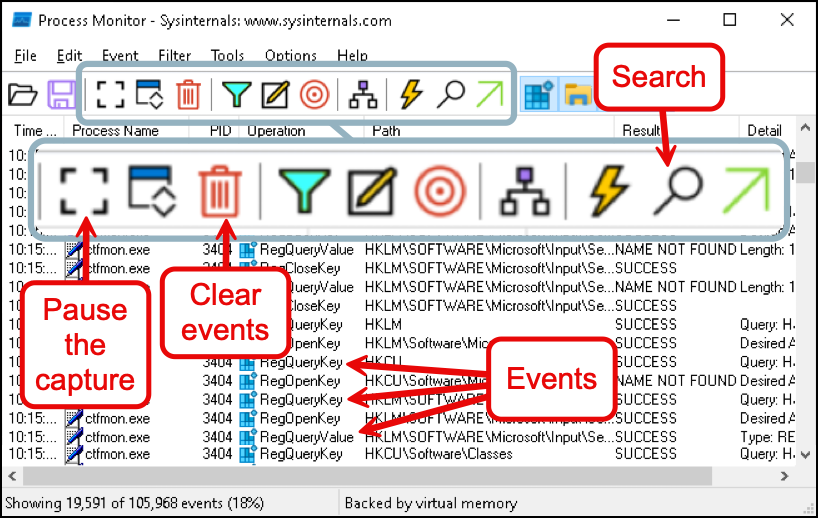Click the horizontal scrollbar right arrow
This screenshot has width=818, height=518.
click(x=784, y=476)
